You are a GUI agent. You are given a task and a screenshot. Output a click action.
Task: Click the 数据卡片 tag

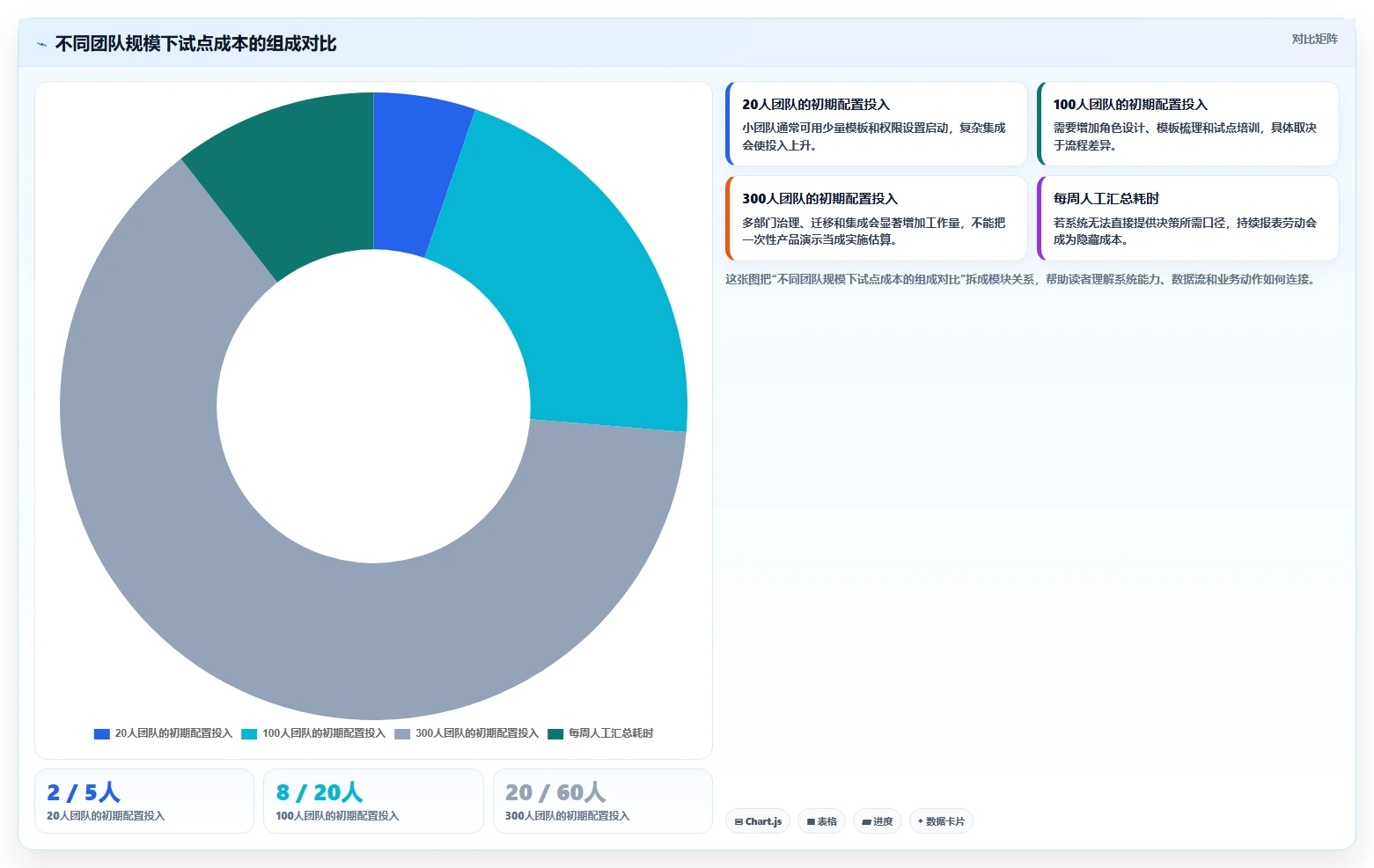coord(941,821)
